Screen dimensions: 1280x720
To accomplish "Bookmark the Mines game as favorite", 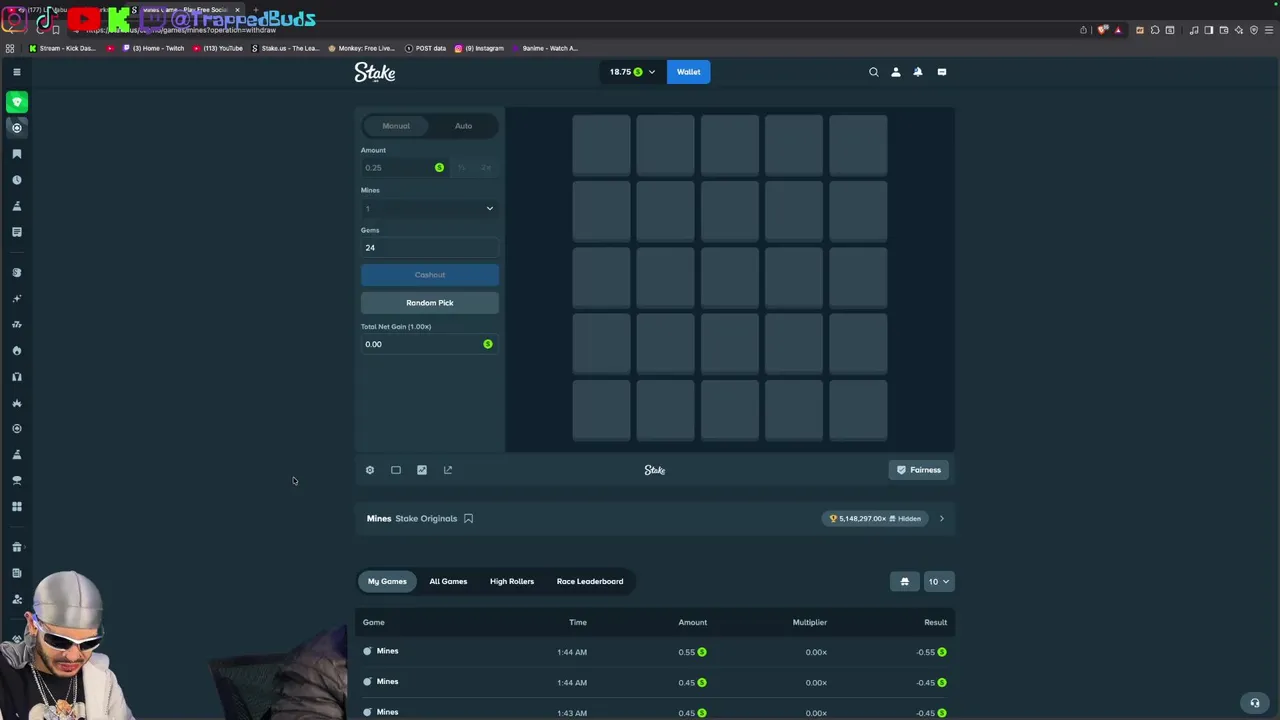I will coord(468,518).
